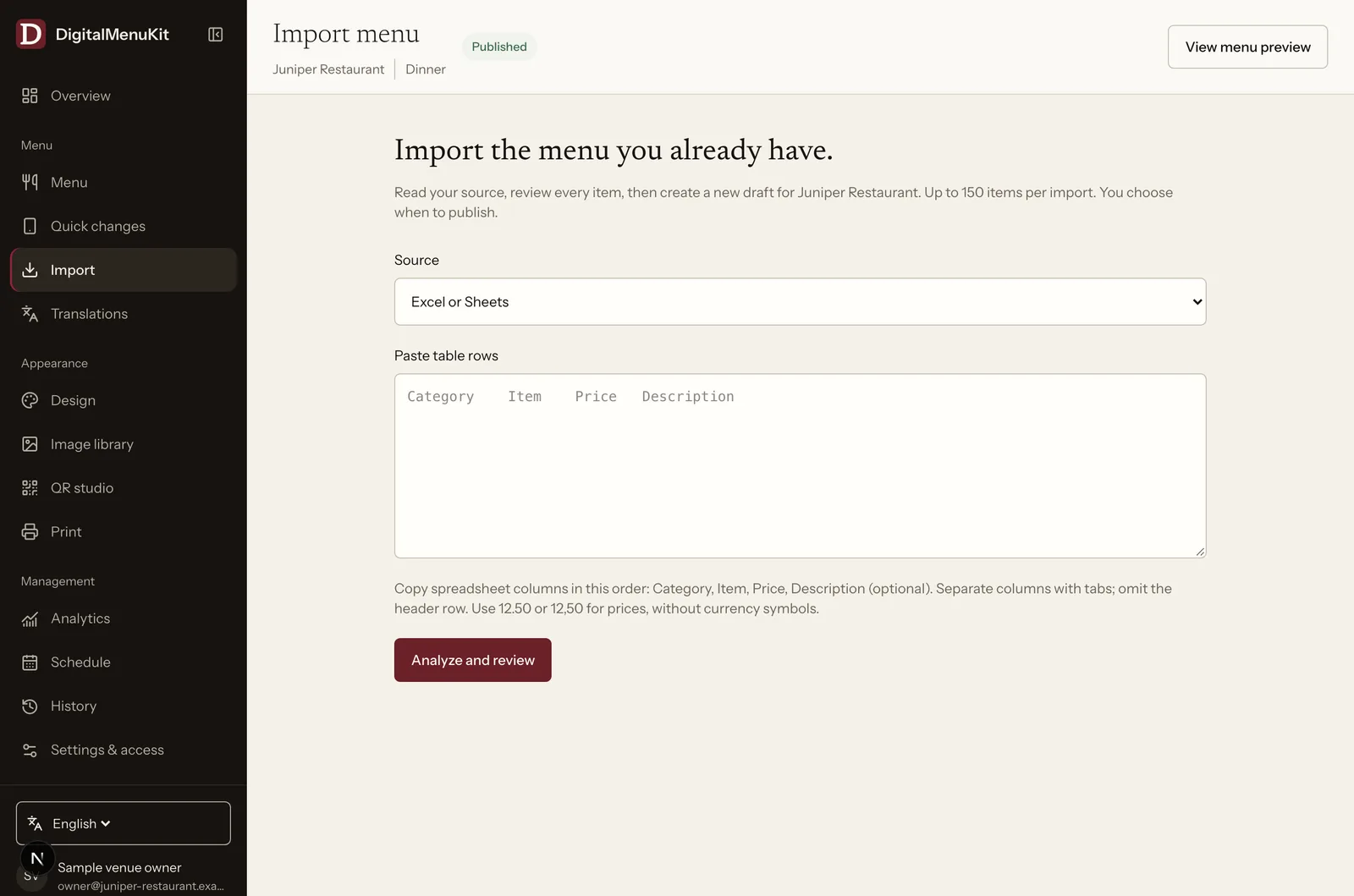Image resolution: width=1354 pixels, height=896 pixels.
Task: Click the Print printer icon
Action: pos(30,532)
